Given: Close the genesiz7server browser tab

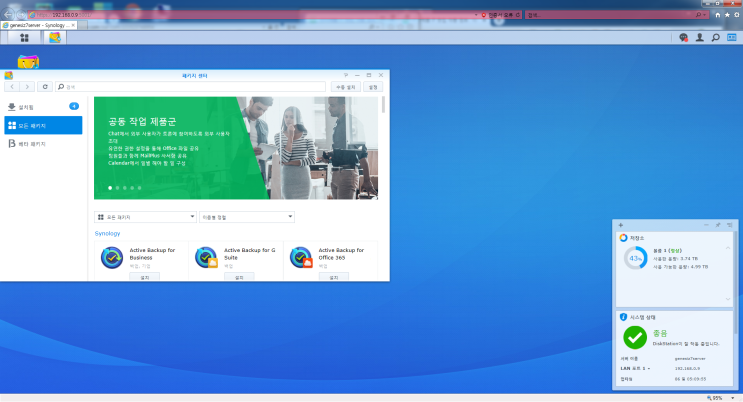Looking at the screenshot, I should 73,25.
